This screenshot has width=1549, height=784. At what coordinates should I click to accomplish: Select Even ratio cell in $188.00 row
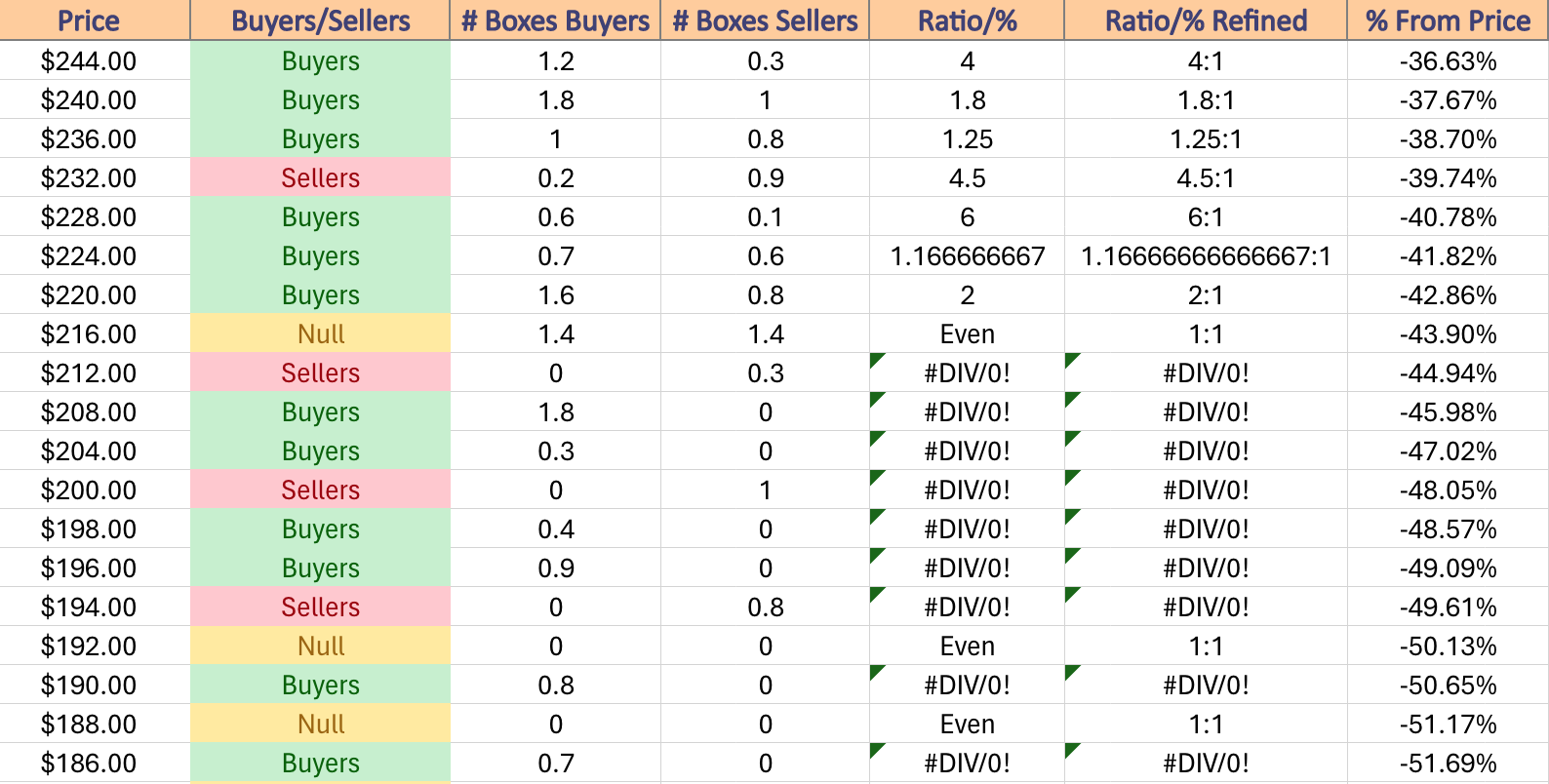[x=968, y=724]
